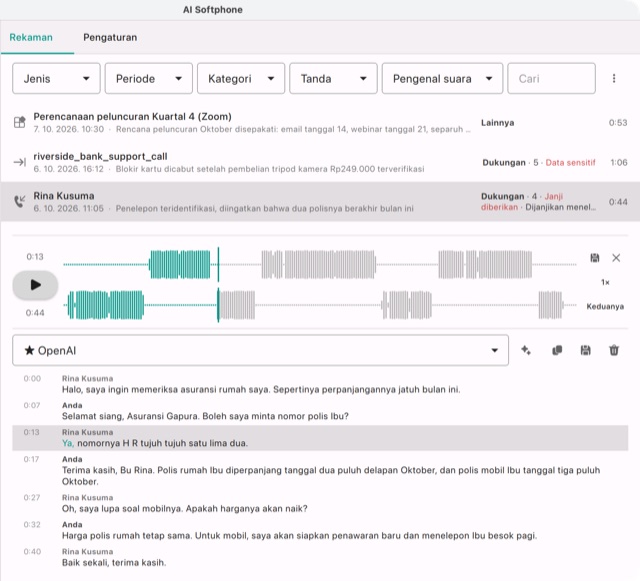Click the 0:53 duration of Zoom recording
640x581 pixels.
(618, 122)
